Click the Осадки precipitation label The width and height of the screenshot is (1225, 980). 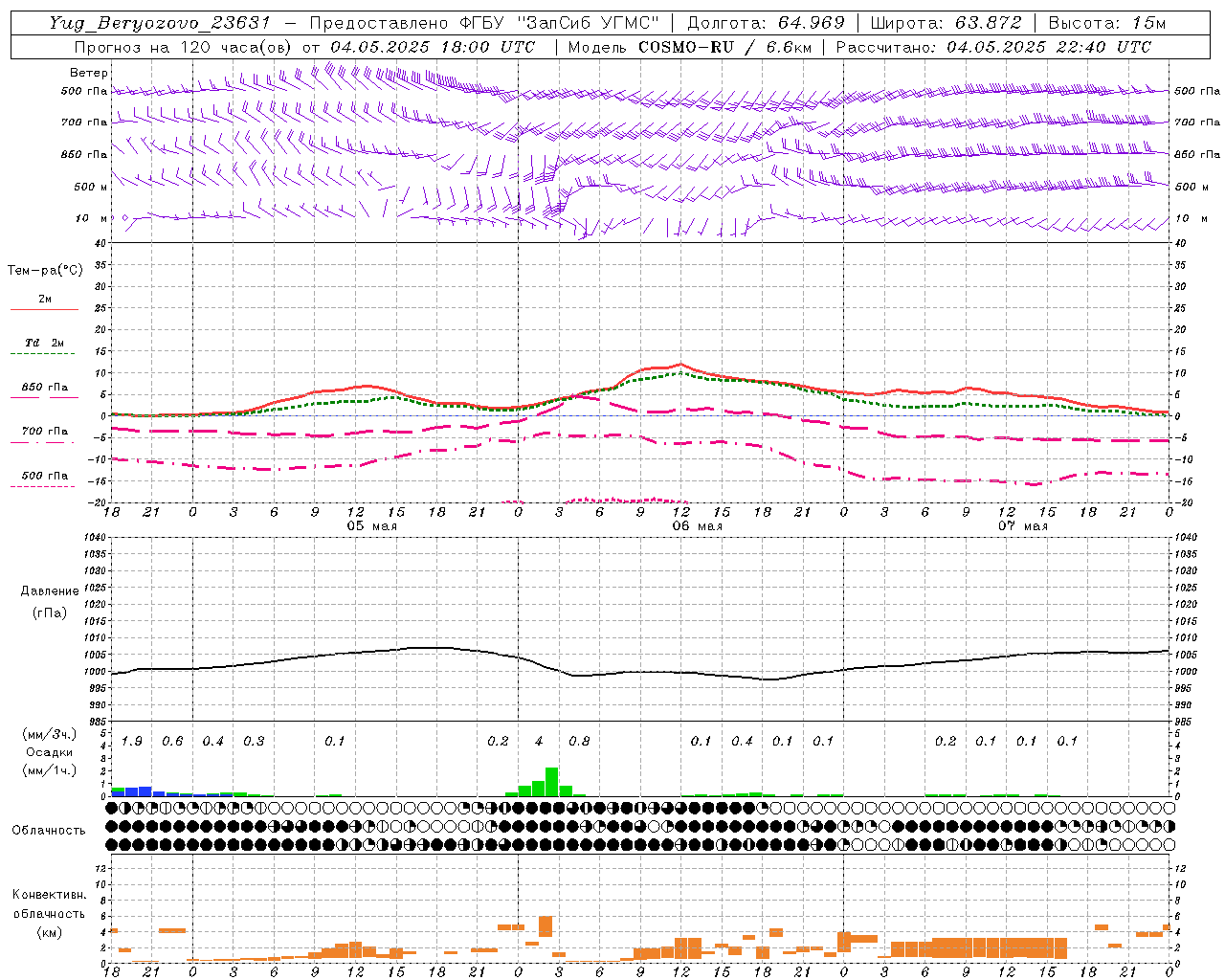49,752
